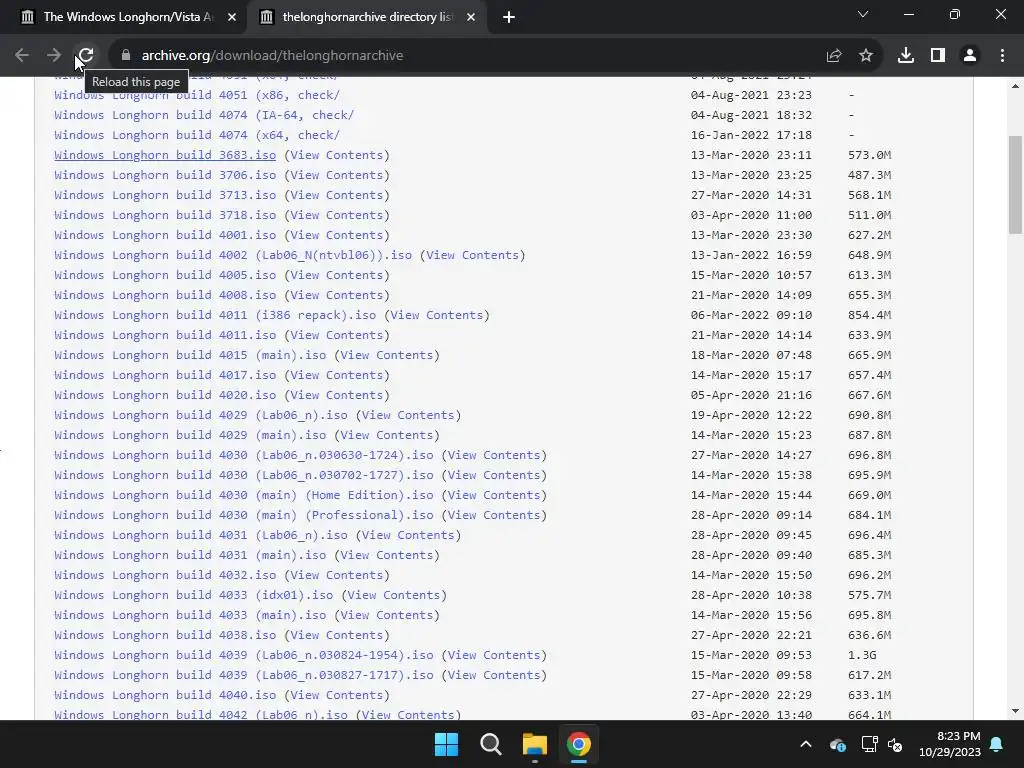Share this page using the share icon
Image resolution: width=1024 pixels, height=768 pixels.
(834, 56)
